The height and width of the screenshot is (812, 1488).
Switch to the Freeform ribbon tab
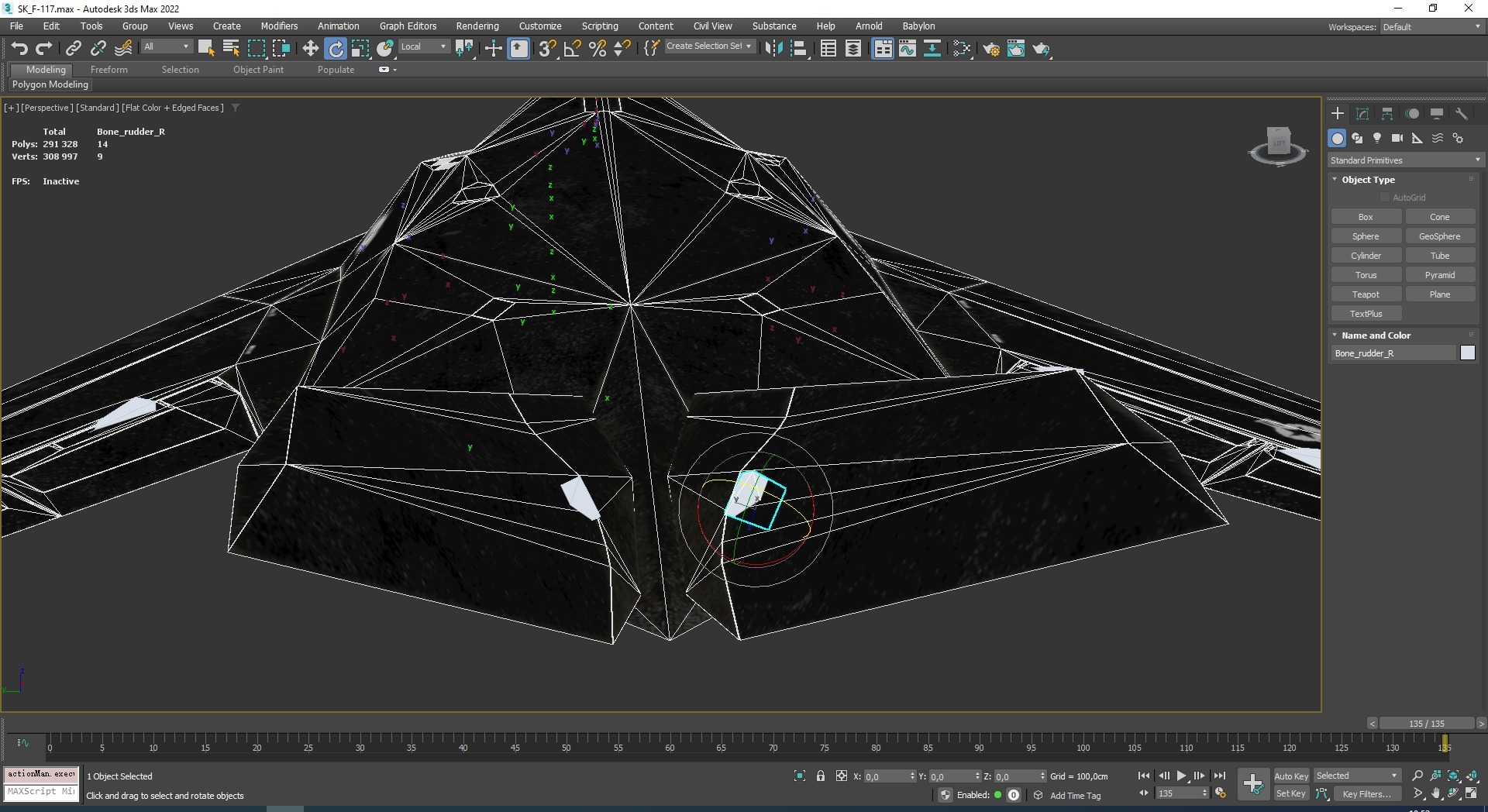point(108,70)
